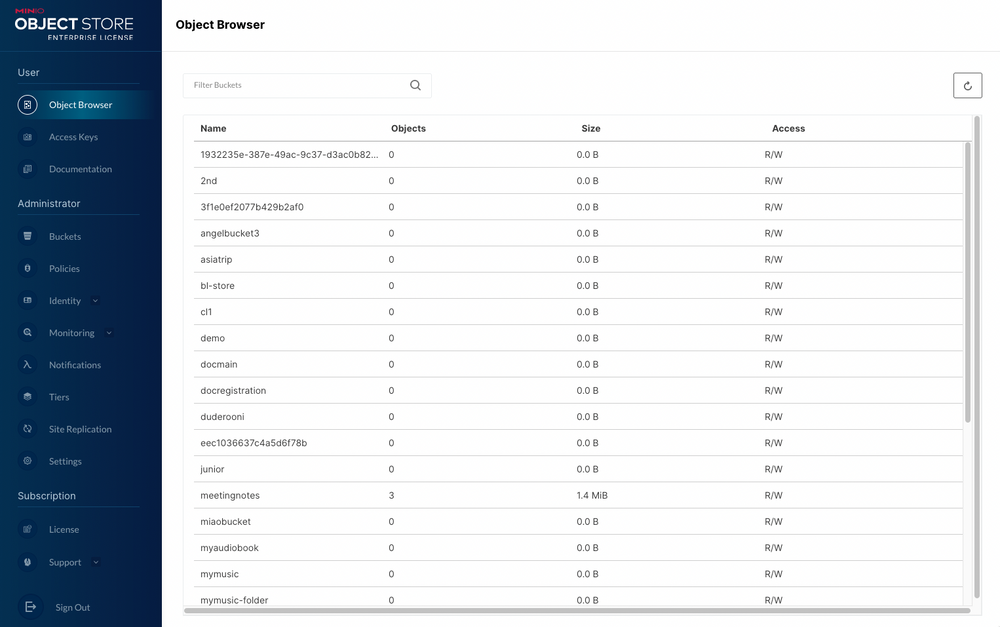The height and width of the screenshot is (627, 1000).
Task: Expand the Monitoring submenu chevron
Action: pos(109,333)
